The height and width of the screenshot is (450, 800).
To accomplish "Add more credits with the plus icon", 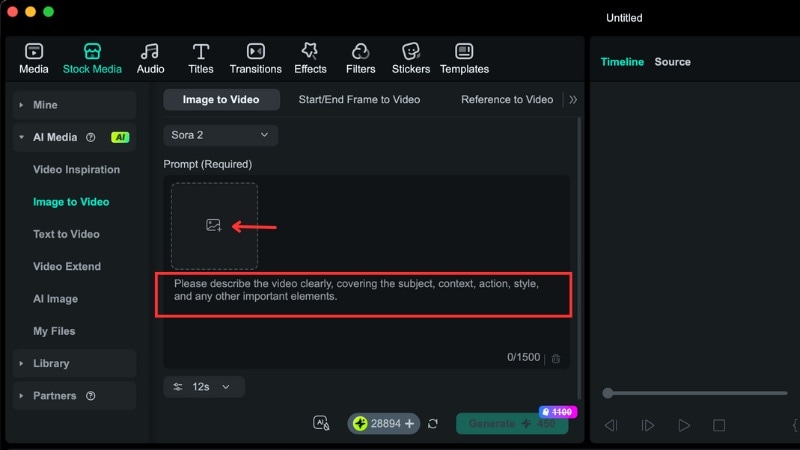I will [x=410, y=423].
